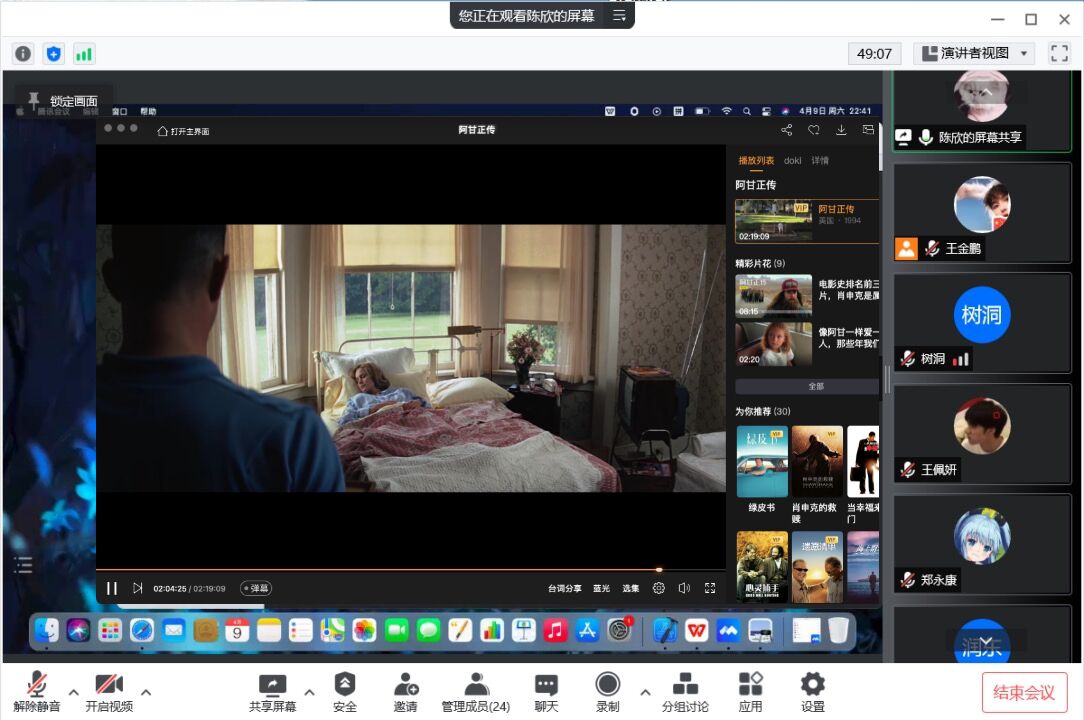Screen dimensions: 1084x720
Task: Collapse participant video strip up arrow
Action: [x=986, y=93]
